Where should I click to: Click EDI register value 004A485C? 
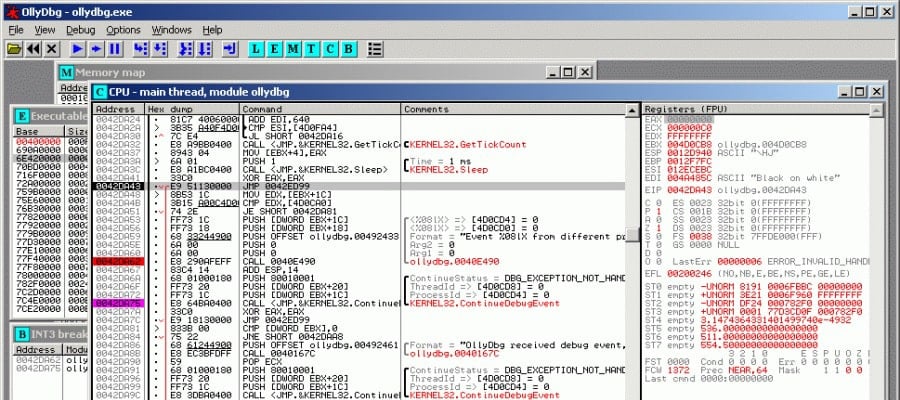[689, 177]
